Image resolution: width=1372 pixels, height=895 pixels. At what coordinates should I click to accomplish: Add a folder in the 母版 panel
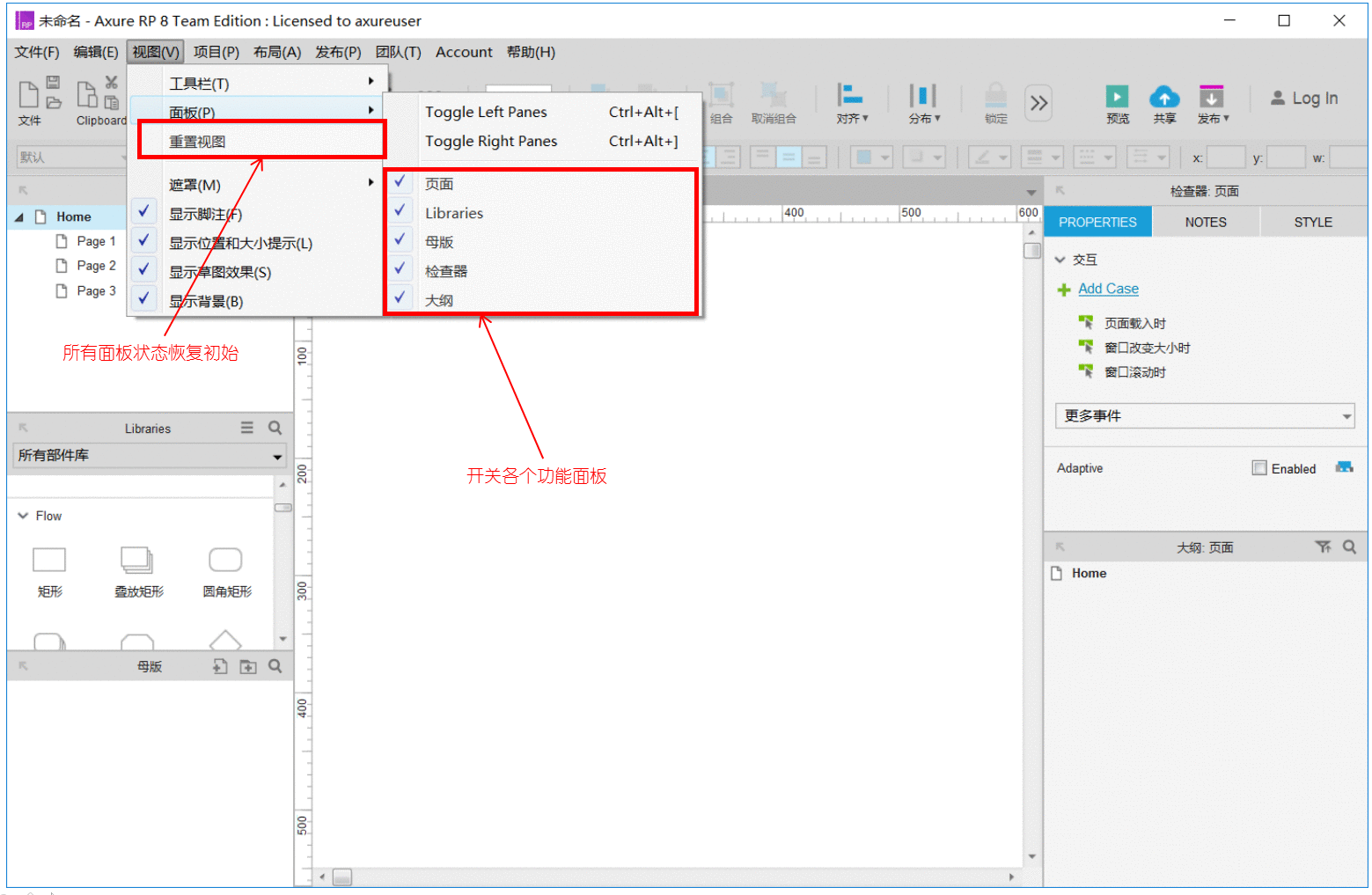pos(248,666)
